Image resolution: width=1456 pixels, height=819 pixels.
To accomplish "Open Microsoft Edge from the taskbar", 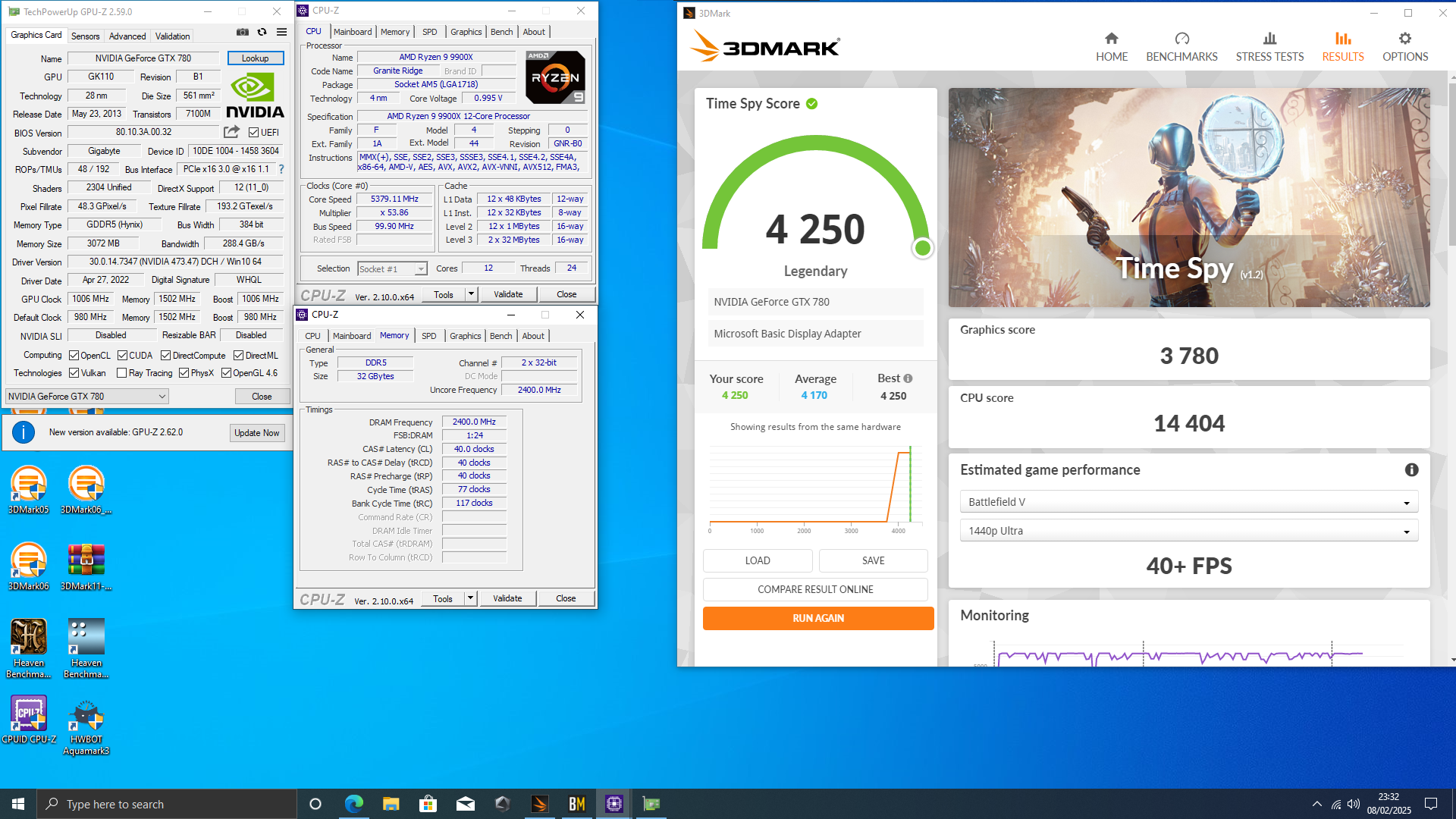I will [353, 804].
